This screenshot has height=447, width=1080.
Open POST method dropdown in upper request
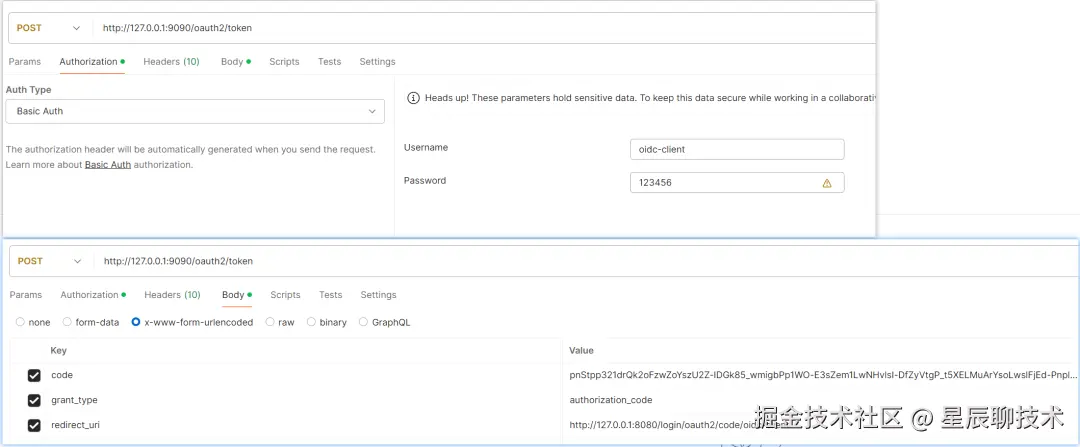click(48, 28)
